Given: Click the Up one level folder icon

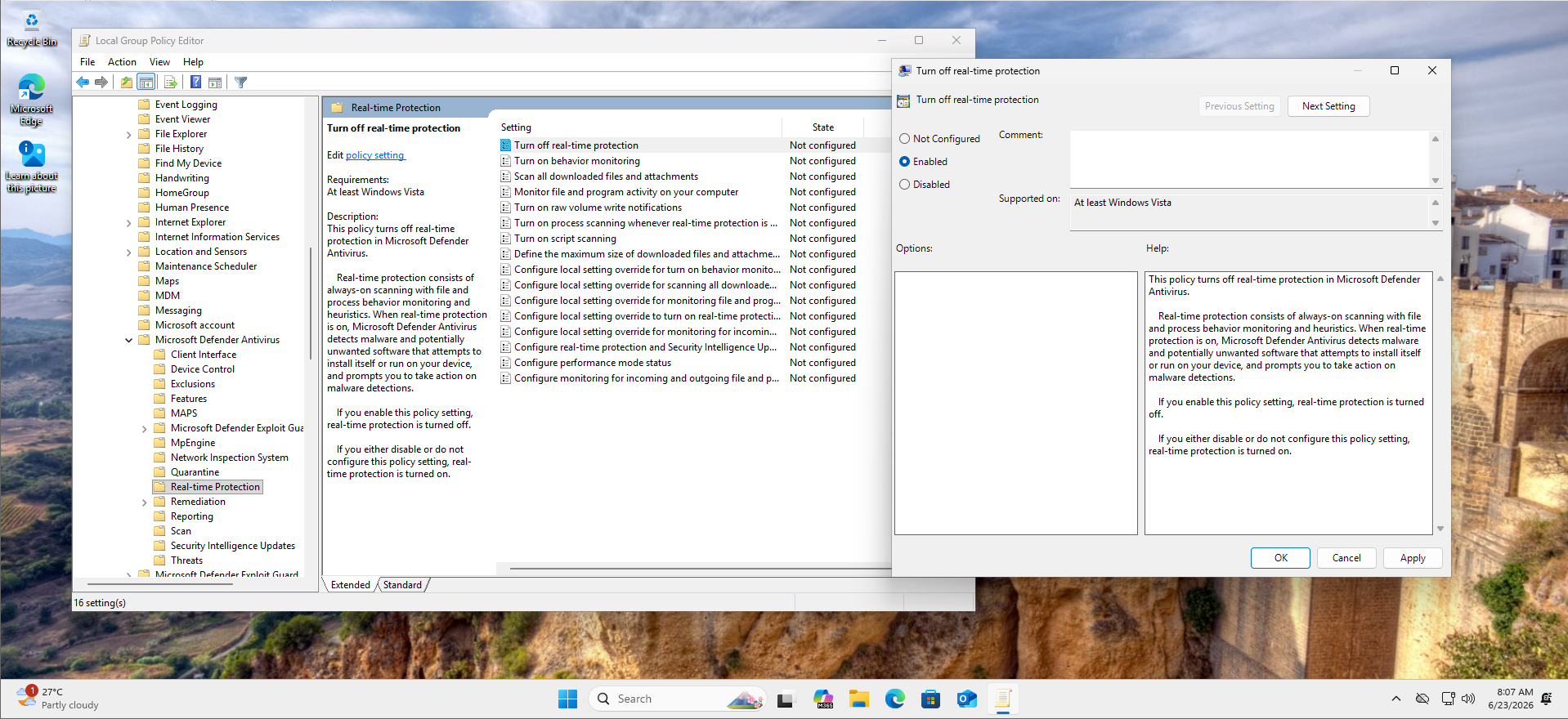Looking at the screenshot, I should (x=127, y=83).
